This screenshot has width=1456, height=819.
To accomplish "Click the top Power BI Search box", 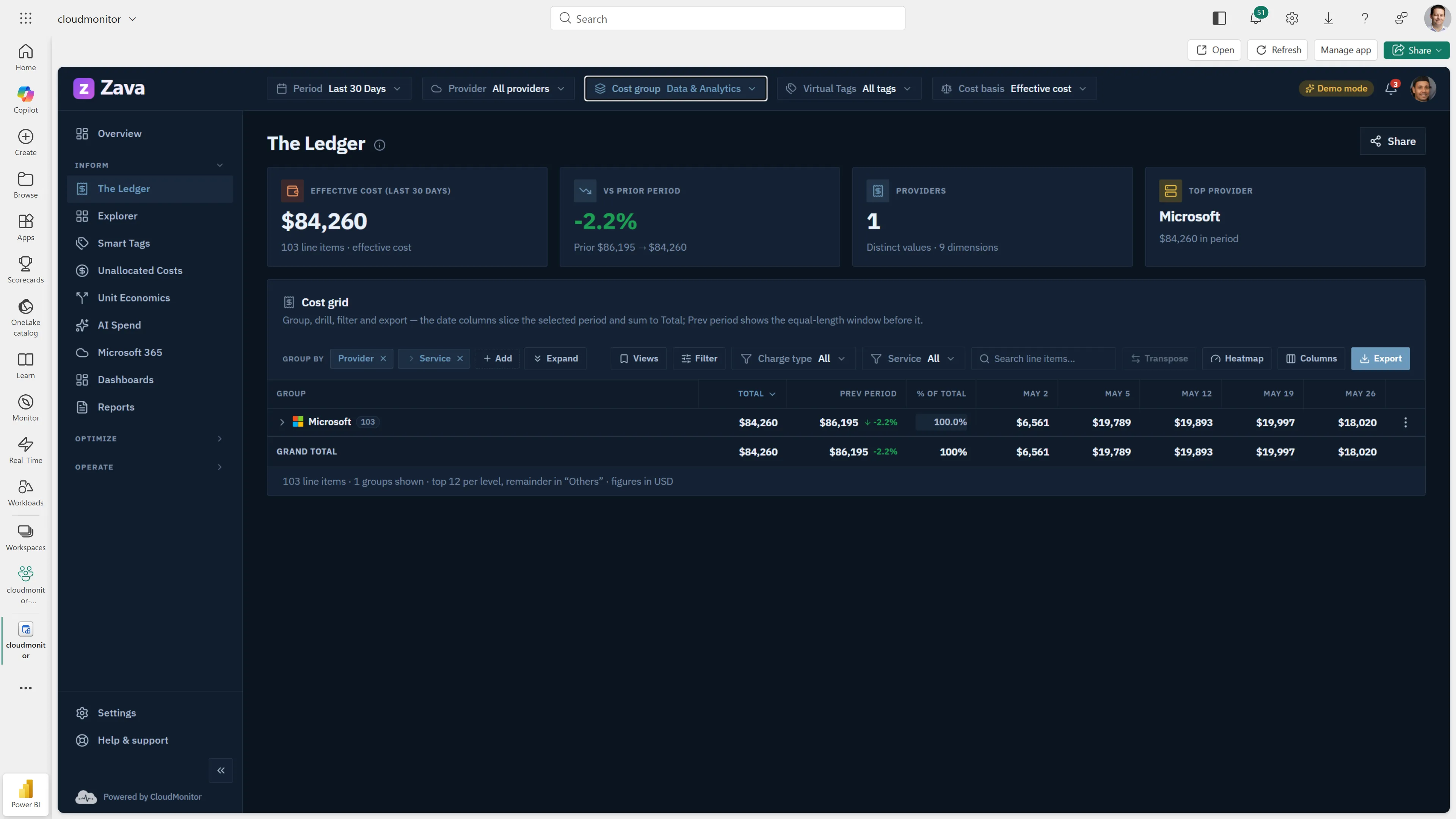I will (x=728, y=19).
